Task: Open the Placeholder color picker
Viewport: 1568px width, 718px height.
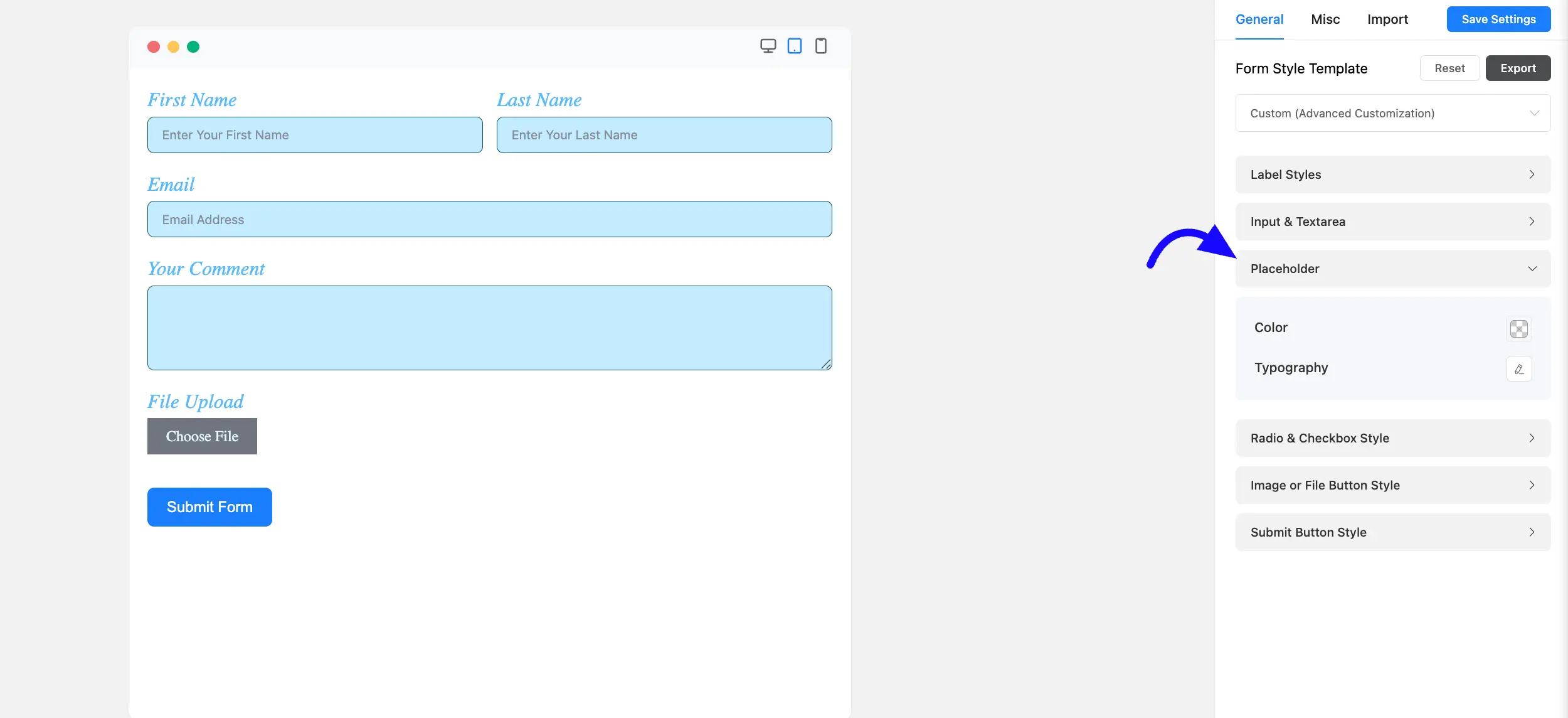Action: click(x=1518, y=328)
